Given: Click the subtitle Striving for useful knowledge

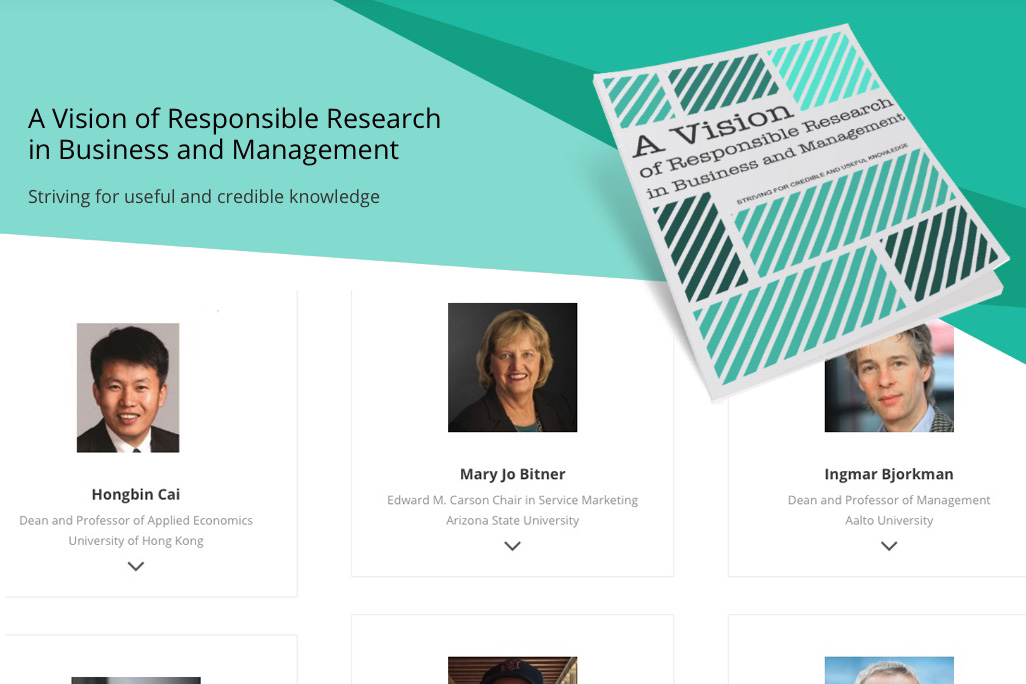Looking at the screenshot, I should 203,196.
